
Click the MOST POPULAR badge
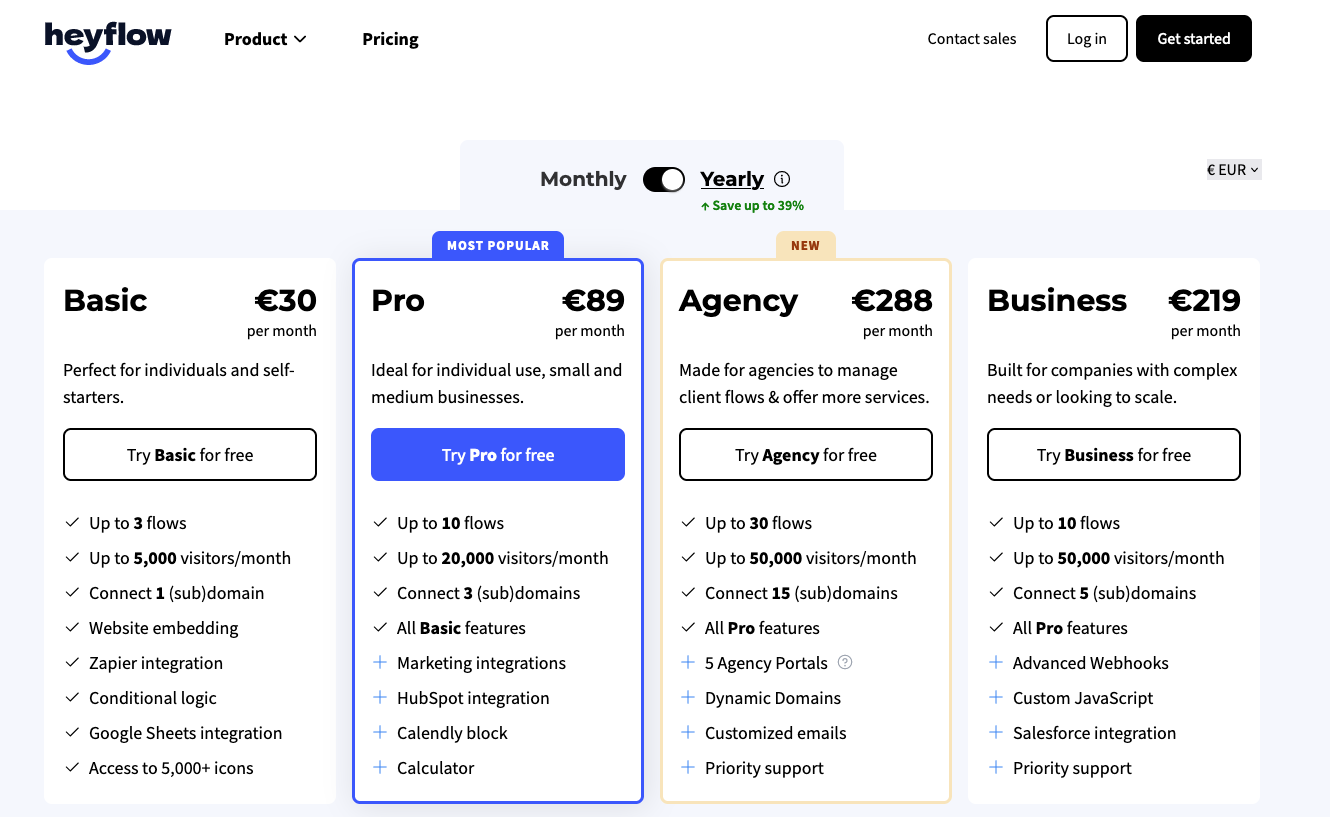point(498,245)
